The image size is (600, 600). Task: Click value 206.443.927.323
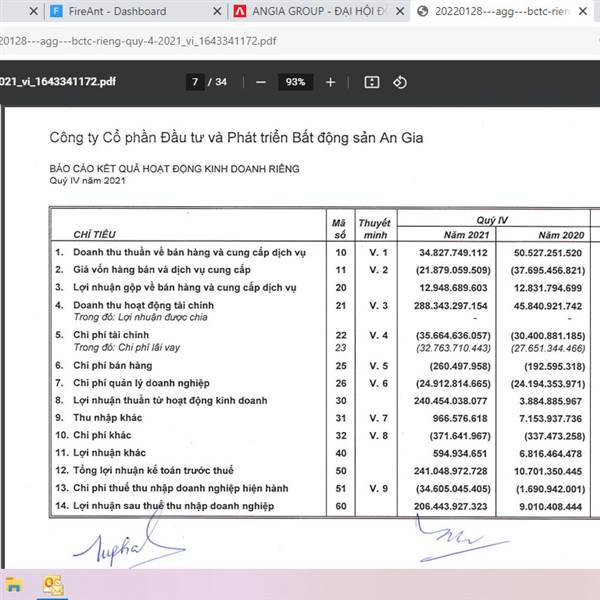click(450, 507)
